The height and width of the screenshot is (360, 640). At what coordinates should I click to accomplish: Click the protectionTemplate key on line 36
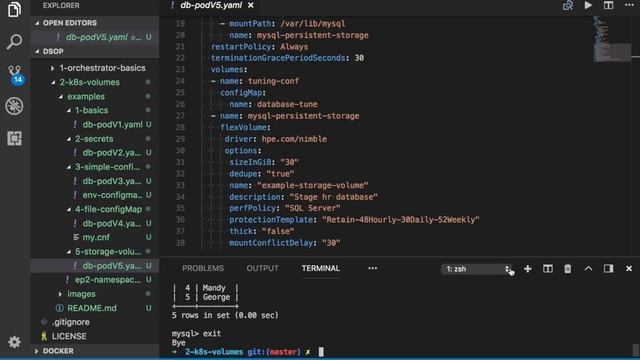[271, 220]
